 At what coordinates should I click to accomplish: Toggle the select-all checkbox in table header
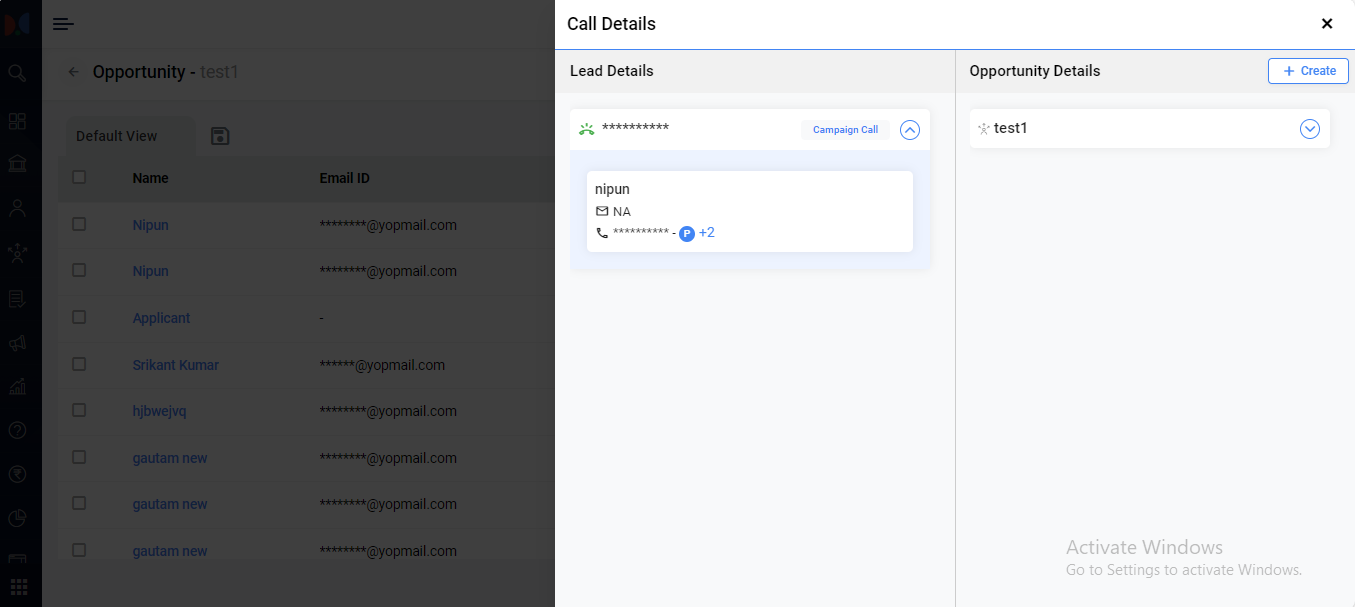[79, 177]
